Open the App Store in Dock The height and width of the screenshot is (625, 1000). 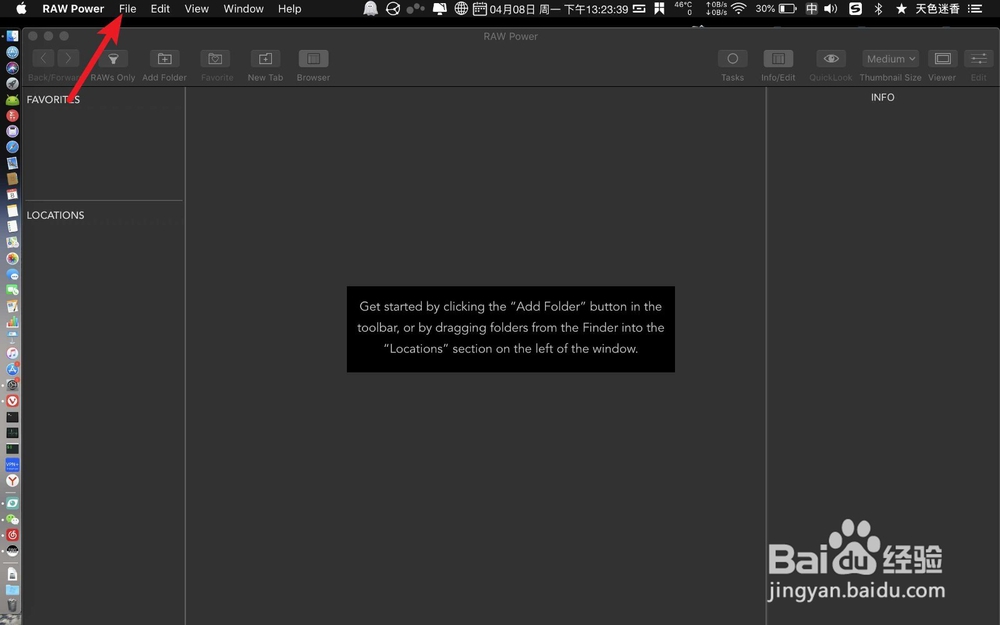click(x=12, y=369)
